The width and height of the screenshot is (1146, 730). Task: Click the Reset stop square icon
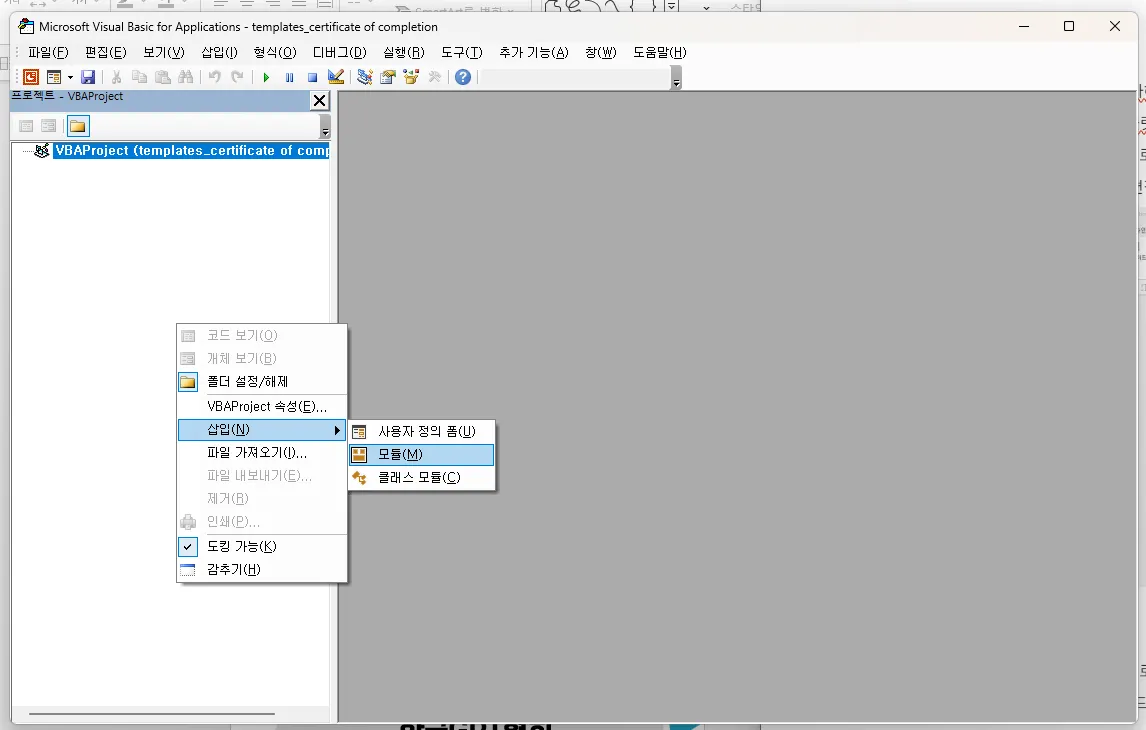[312, 77]
